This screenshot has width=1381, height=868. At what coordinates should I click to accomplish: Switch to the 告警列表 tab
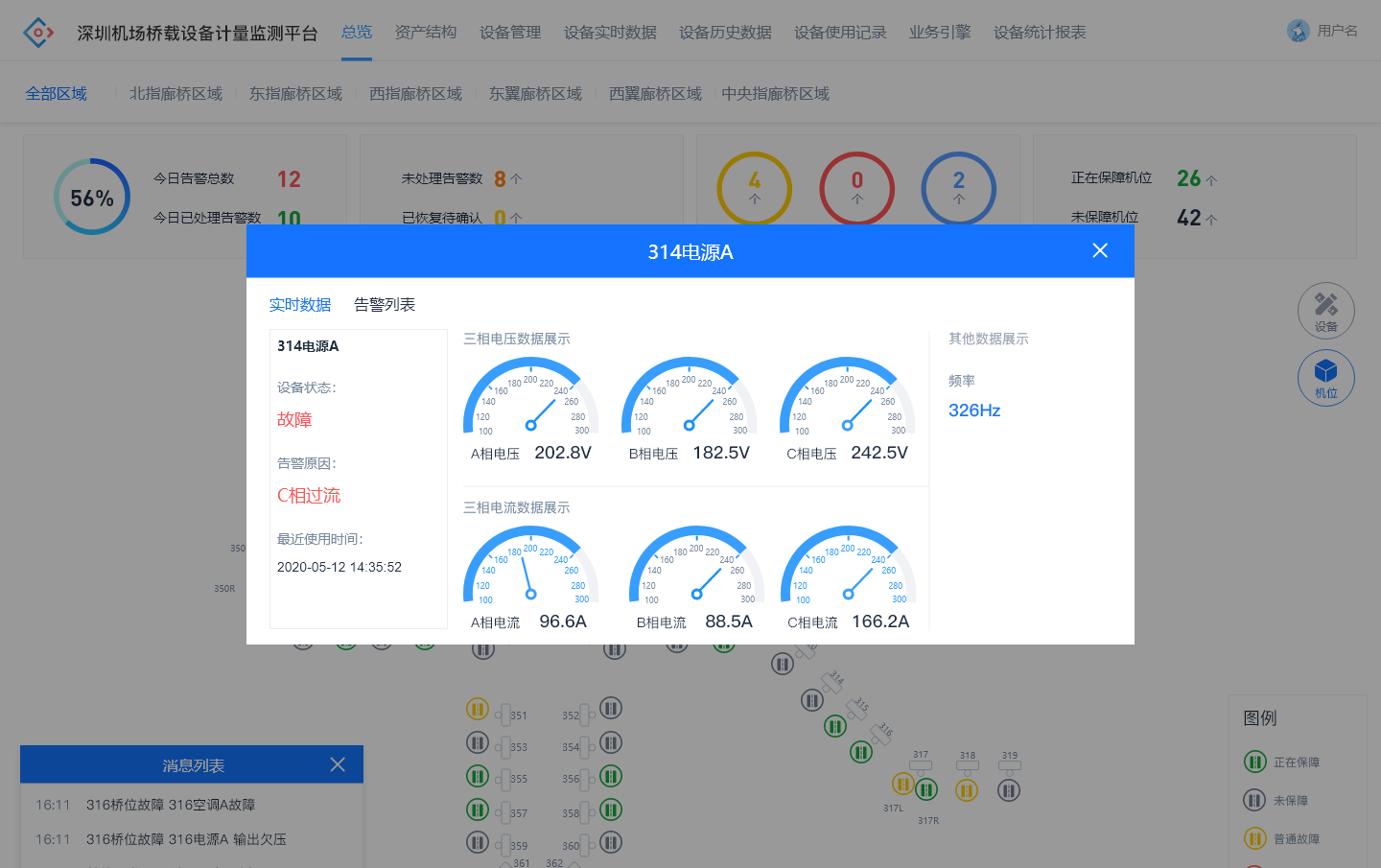[385, 305]
